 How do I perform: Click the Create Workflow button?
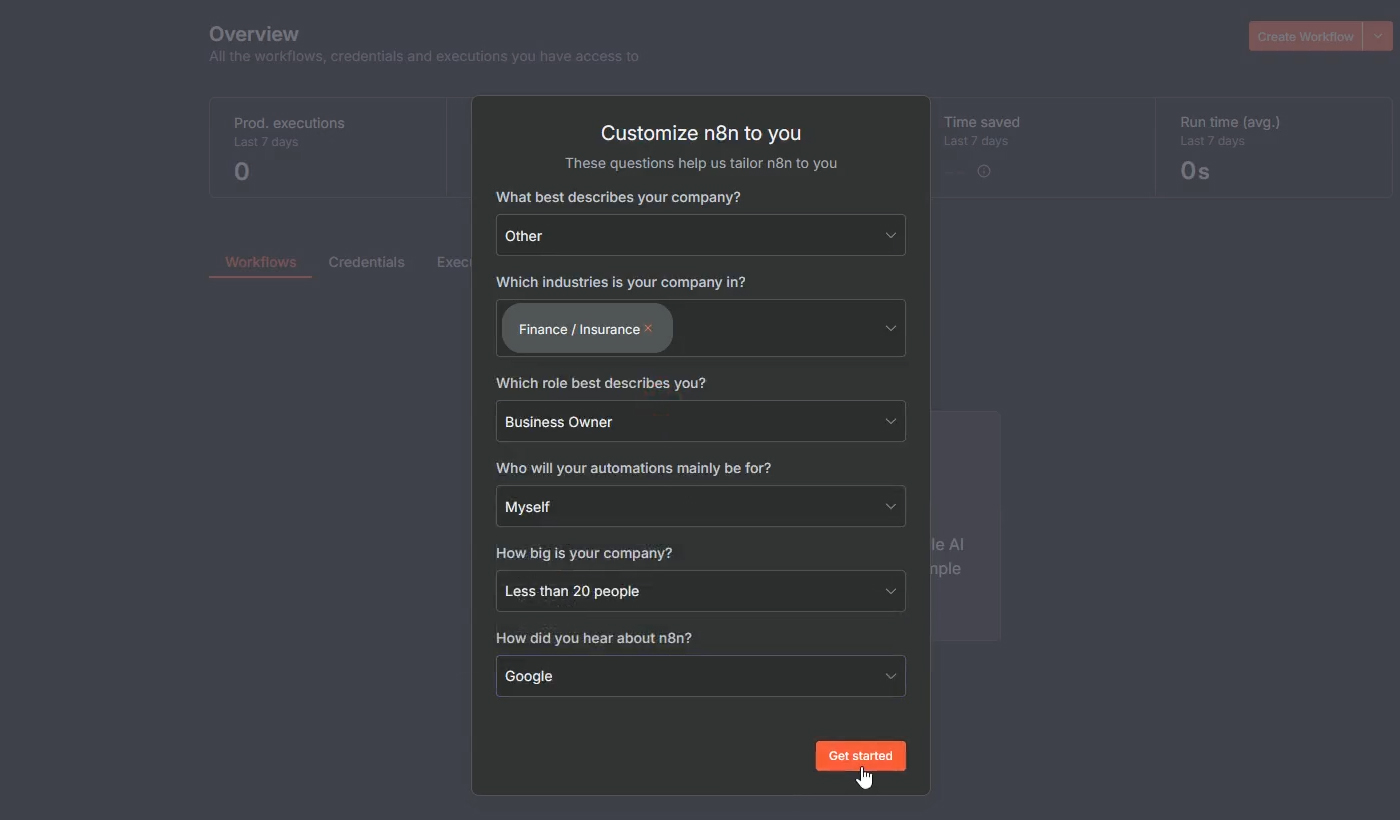(x=1303, y=36)
